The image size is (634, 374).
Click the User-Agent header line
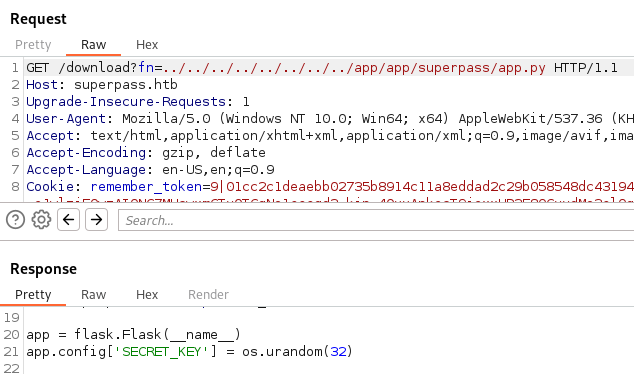pyautogui.click(x=330, y=118)
